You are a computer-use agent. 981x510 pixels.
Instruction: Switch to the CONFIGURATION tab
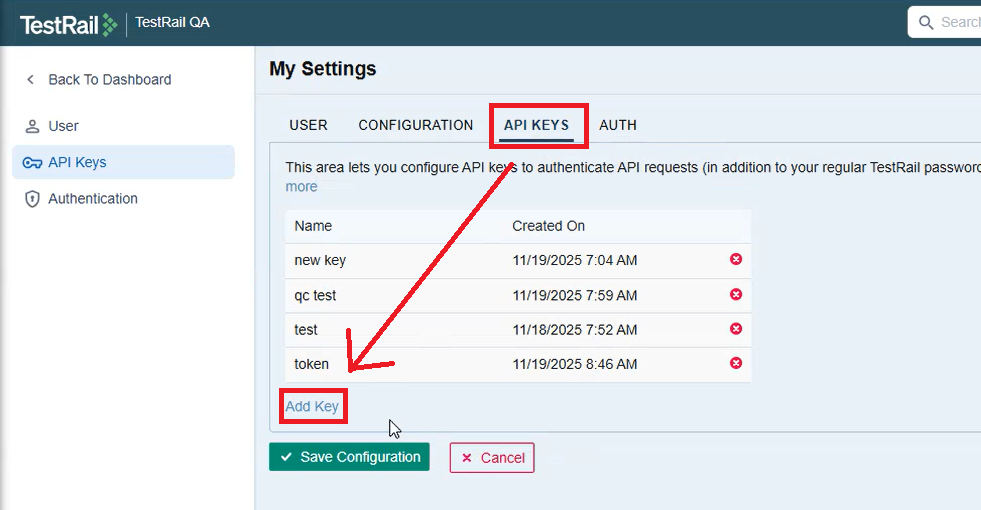point(415,125)
